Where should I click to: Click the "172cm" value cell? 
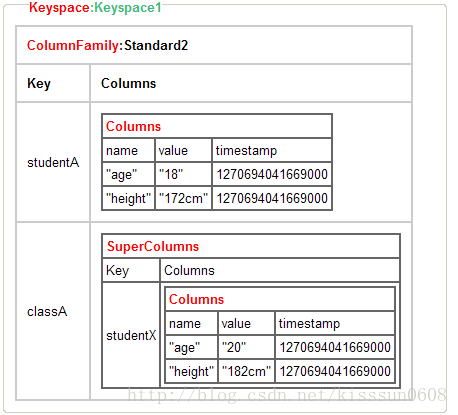click(x=183, y=198)
